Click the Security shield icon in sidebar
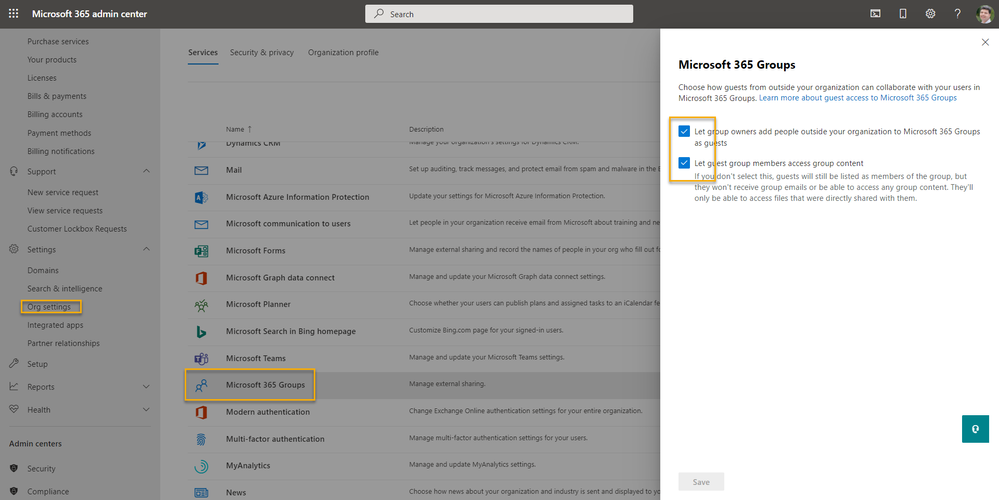This screenshot has height=500, width=999. pos(13,469)
